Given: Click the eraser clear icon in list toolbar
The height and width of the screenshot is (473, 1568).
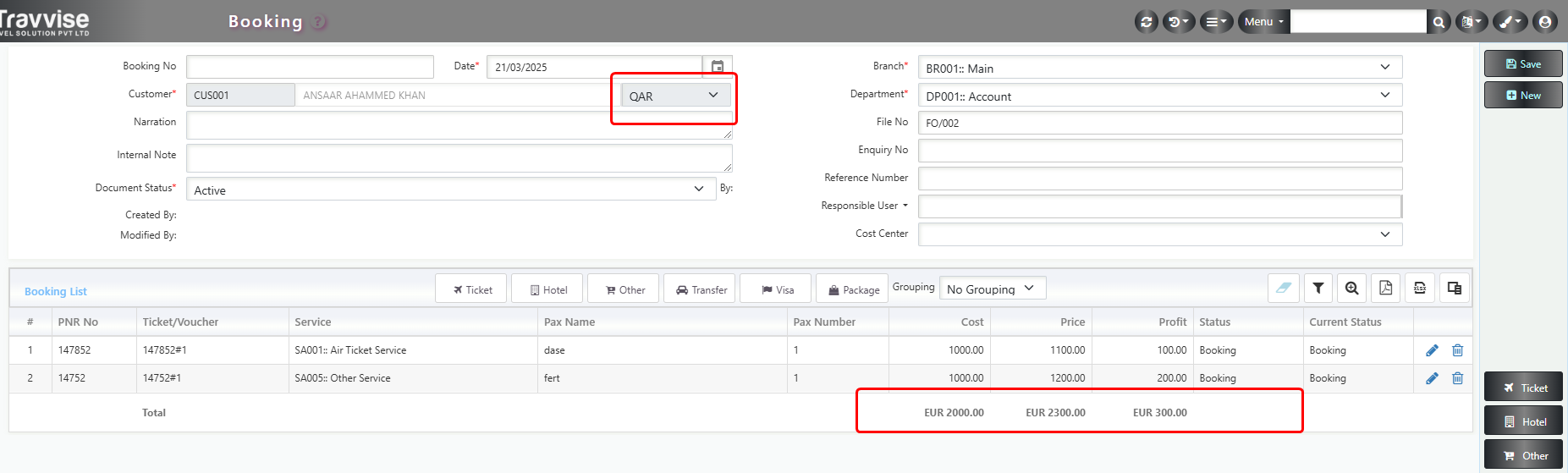Looking at the screenshot, I should click(x=1284, y=288).
